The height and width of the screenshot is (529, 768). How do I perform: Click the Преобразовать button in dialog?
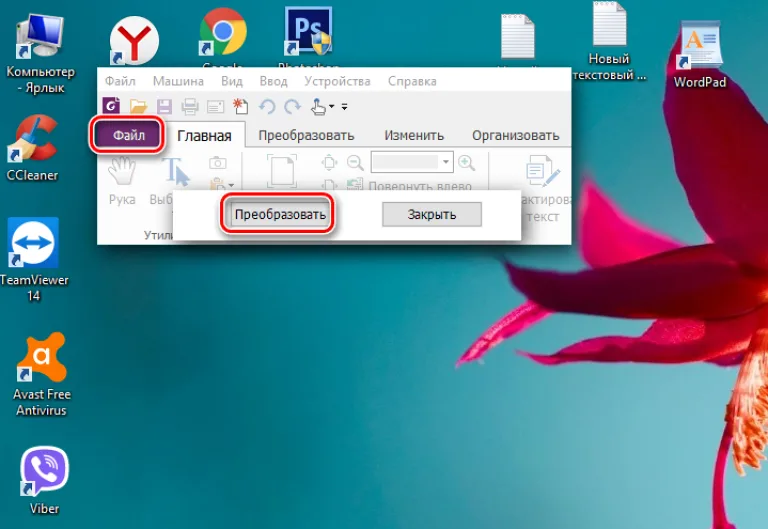[279, 215]
